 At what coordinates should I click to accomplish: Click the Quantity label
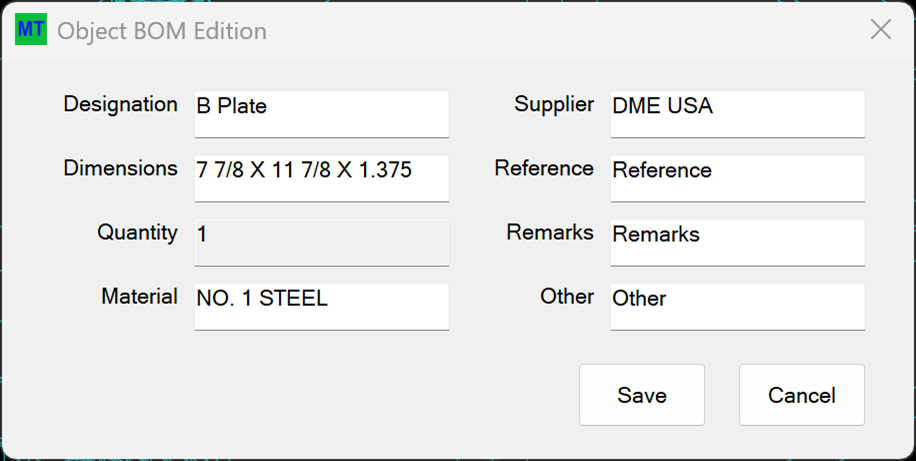(137, 233)
